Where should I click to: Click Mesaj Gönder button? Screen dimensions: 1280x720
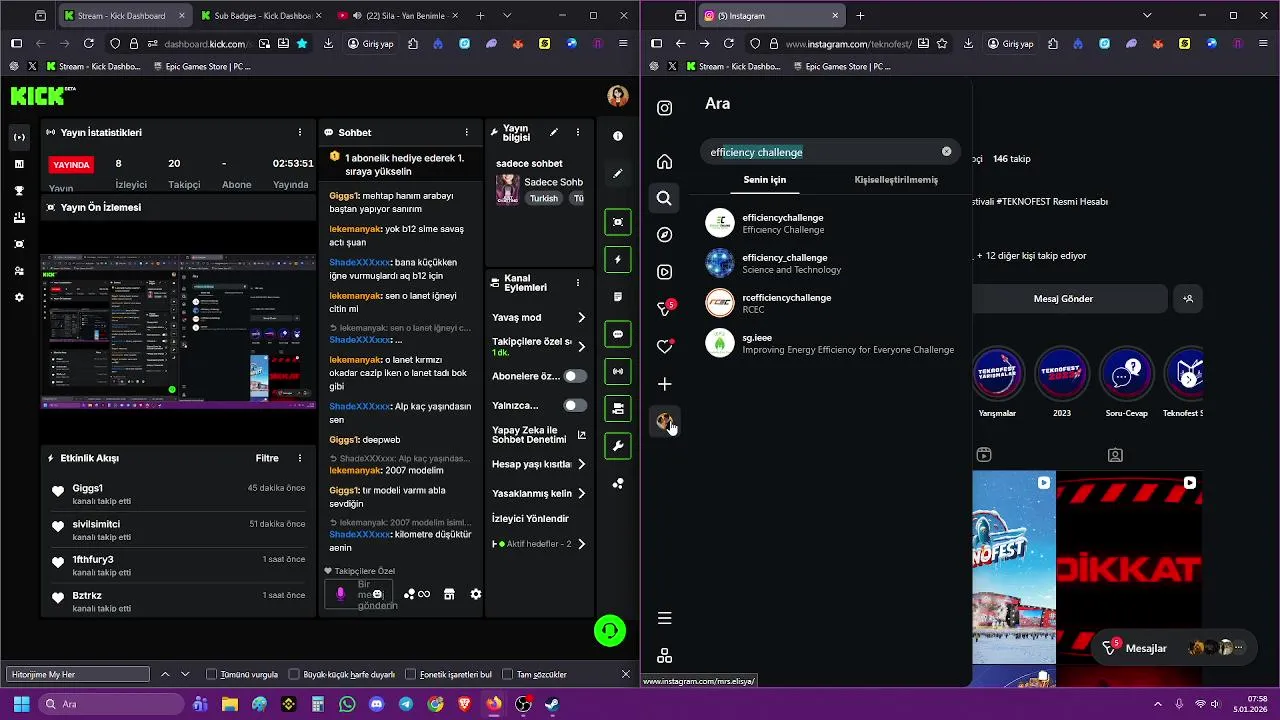1063,298
